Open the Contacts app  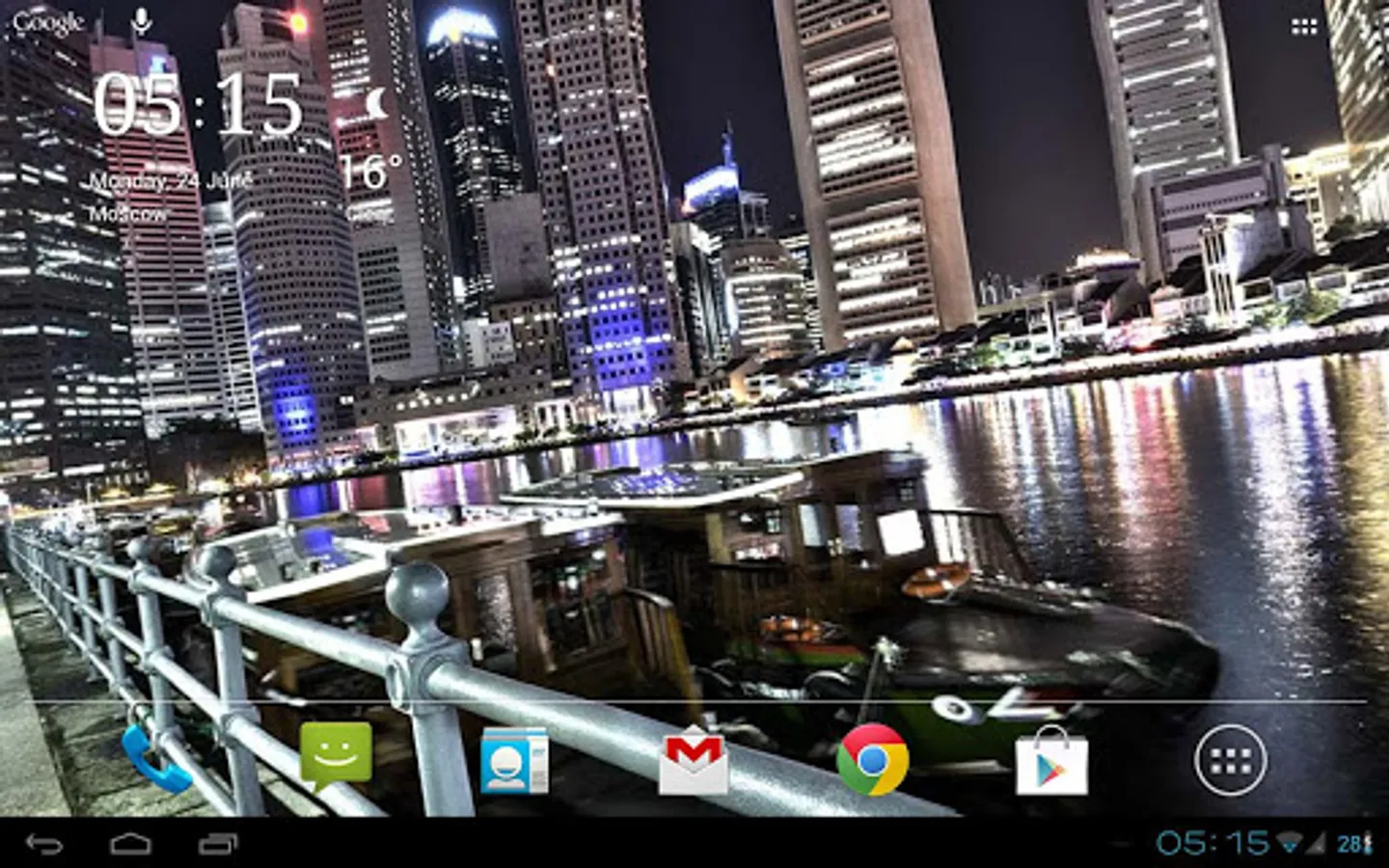point(514,760)
